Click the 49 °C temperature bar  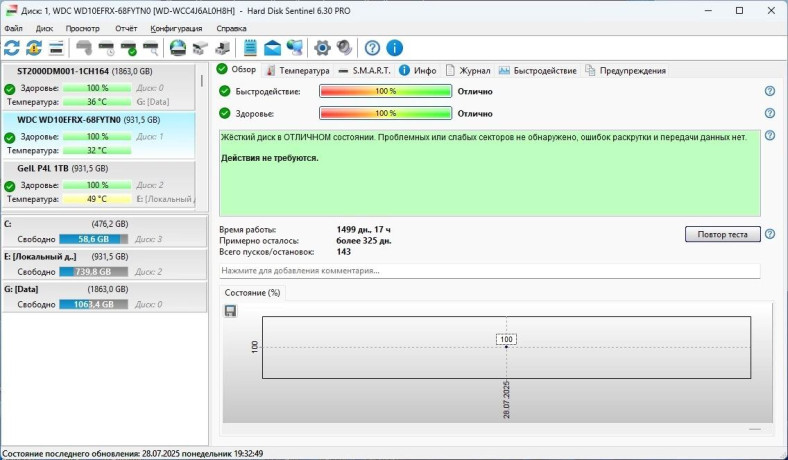[x=97, y=199]
